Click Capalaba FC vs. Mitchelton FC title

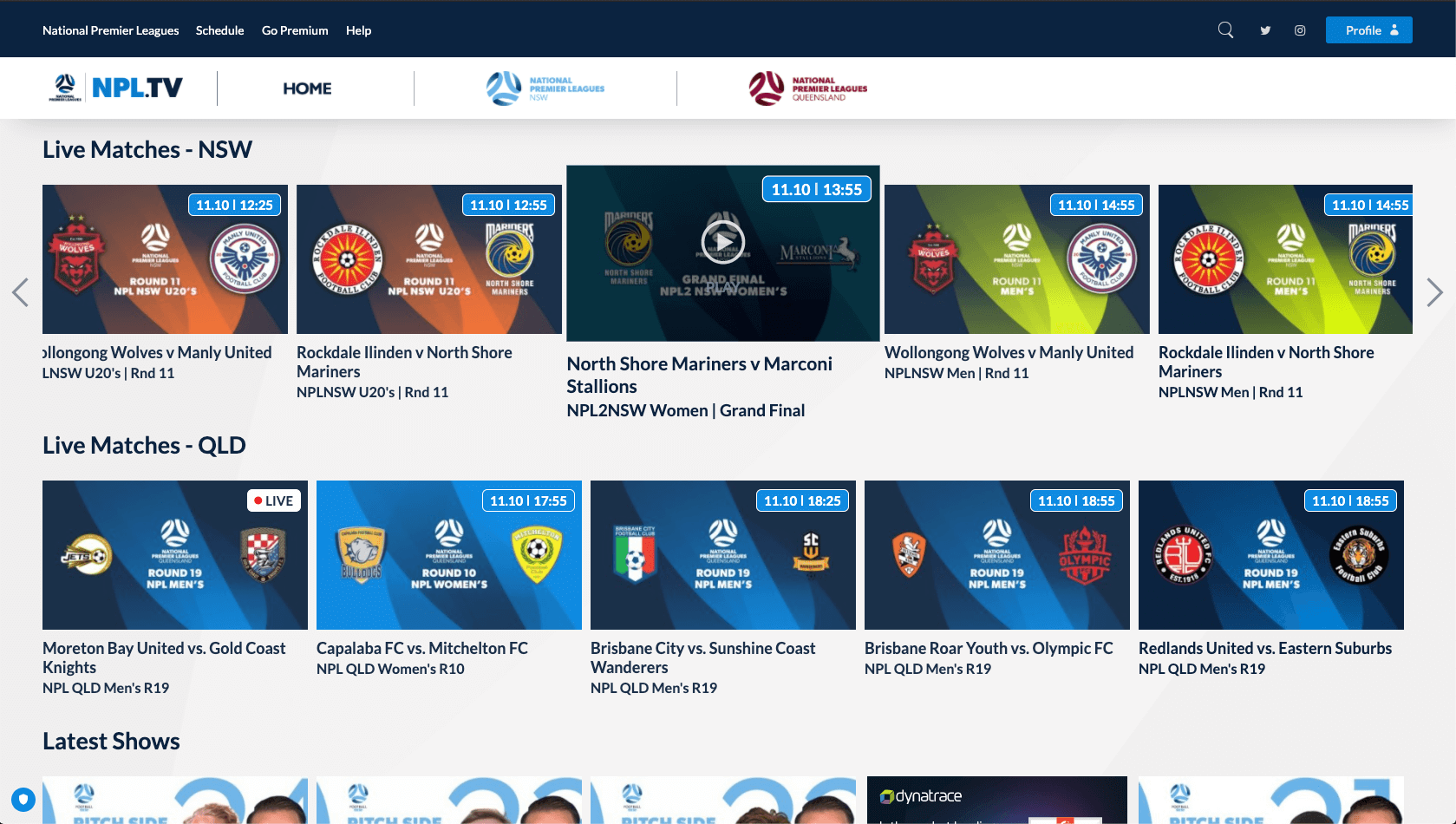tap(422, 649)
